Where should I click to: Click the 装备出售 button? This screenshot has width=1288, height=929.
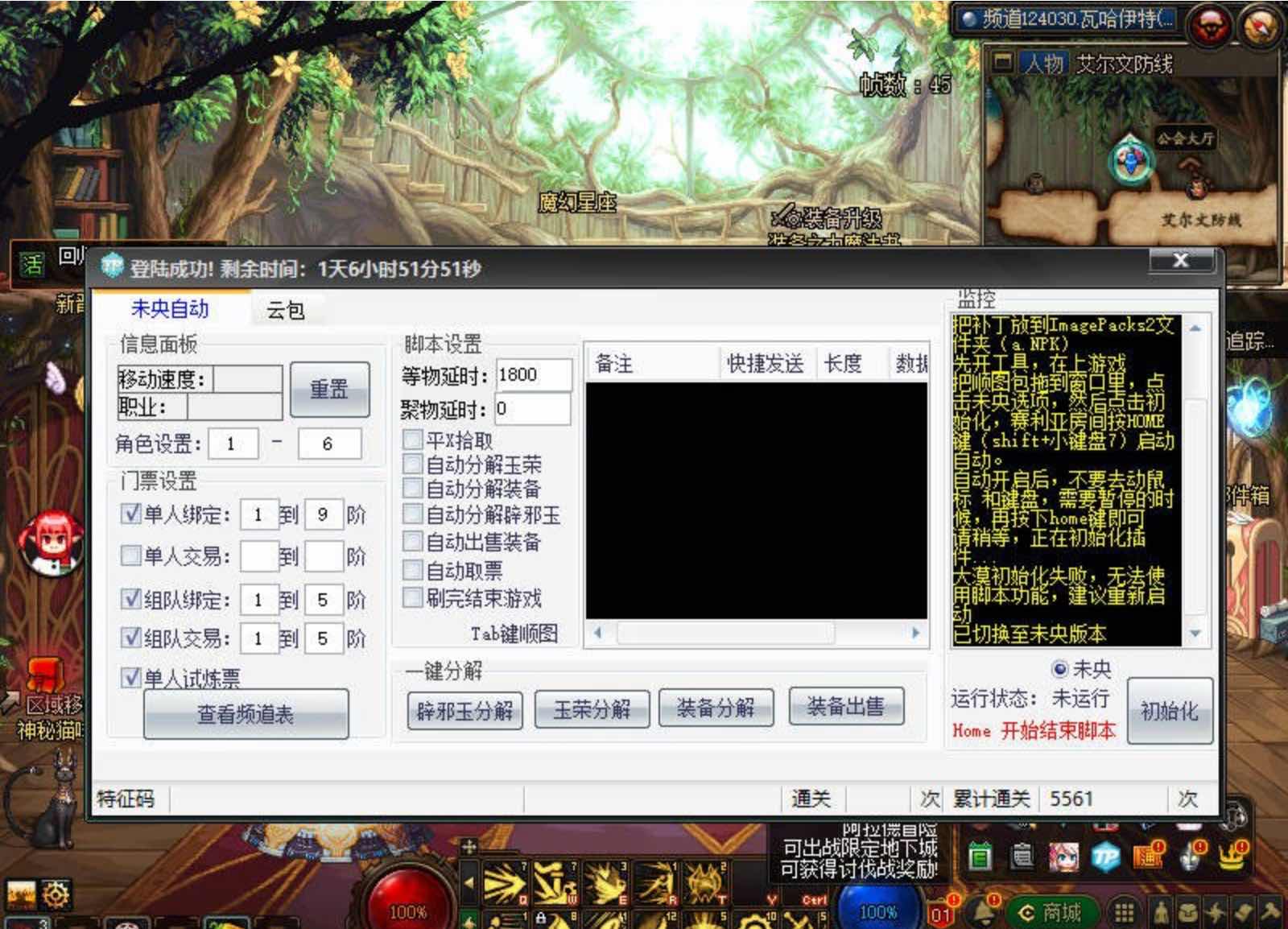point(846,706)
